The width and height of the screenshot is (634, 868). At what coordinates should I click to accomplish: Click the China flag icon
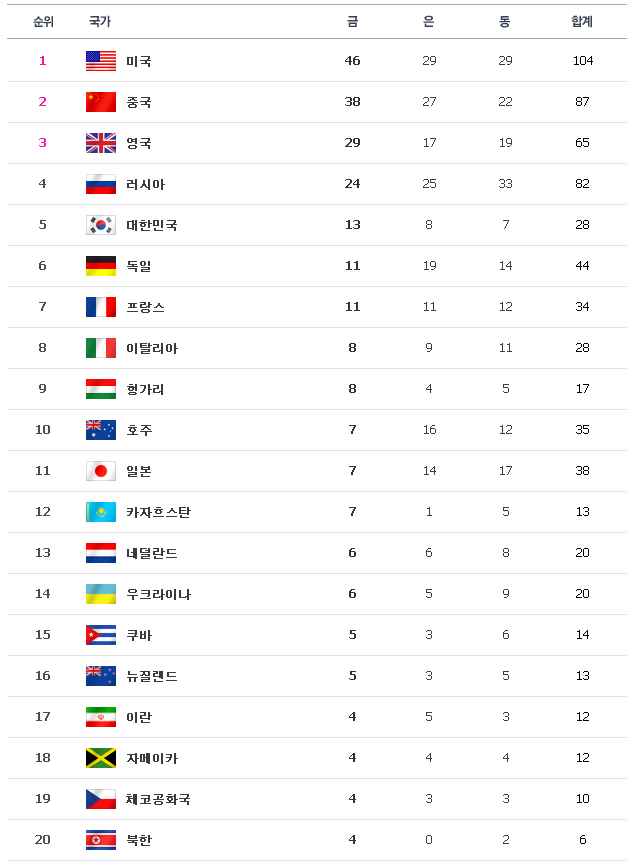[101, 102]
